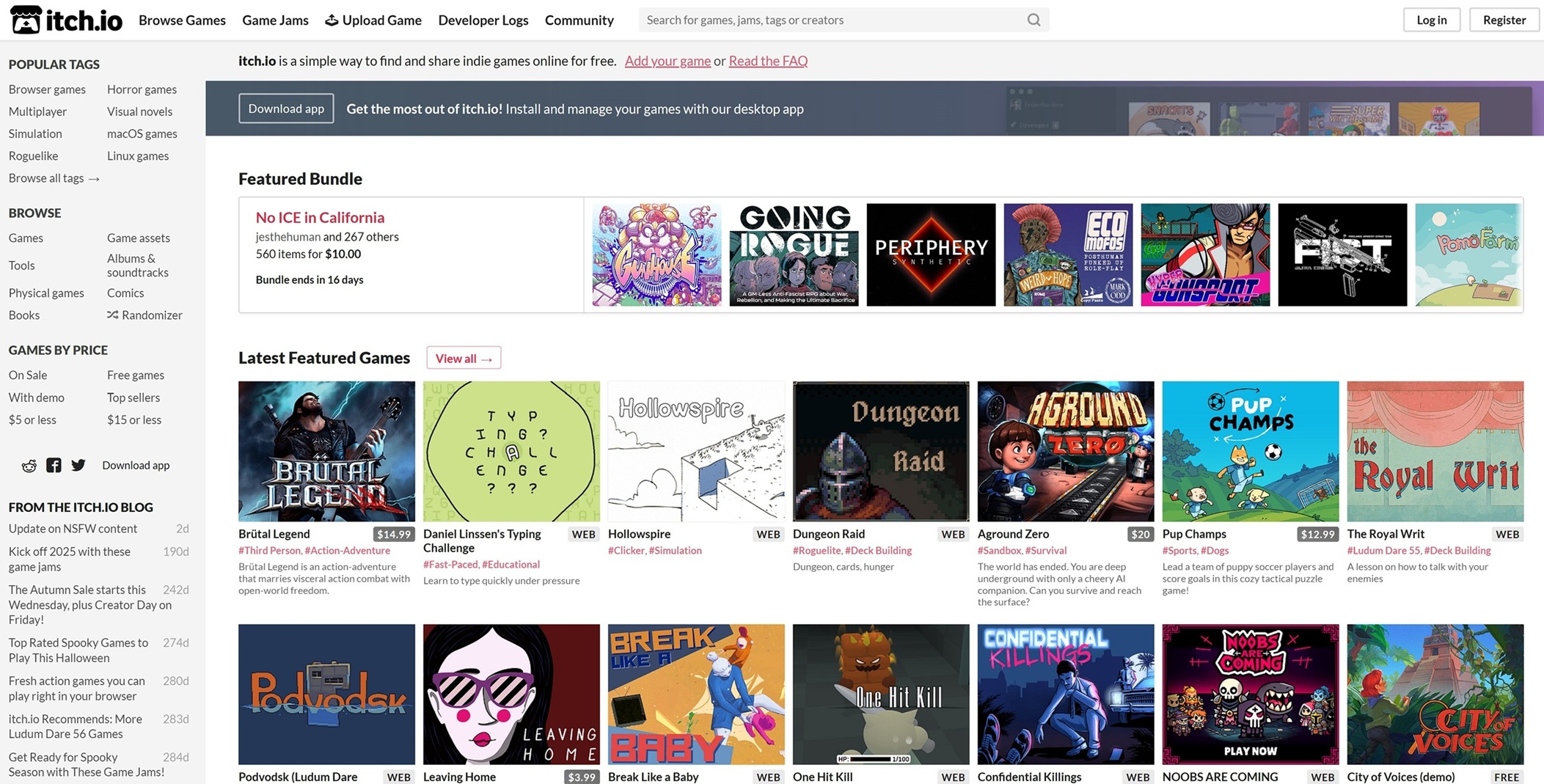1544x784 pixels.
Task: Open The Royal Writ game cover
Action: [x=1435, y=451]
